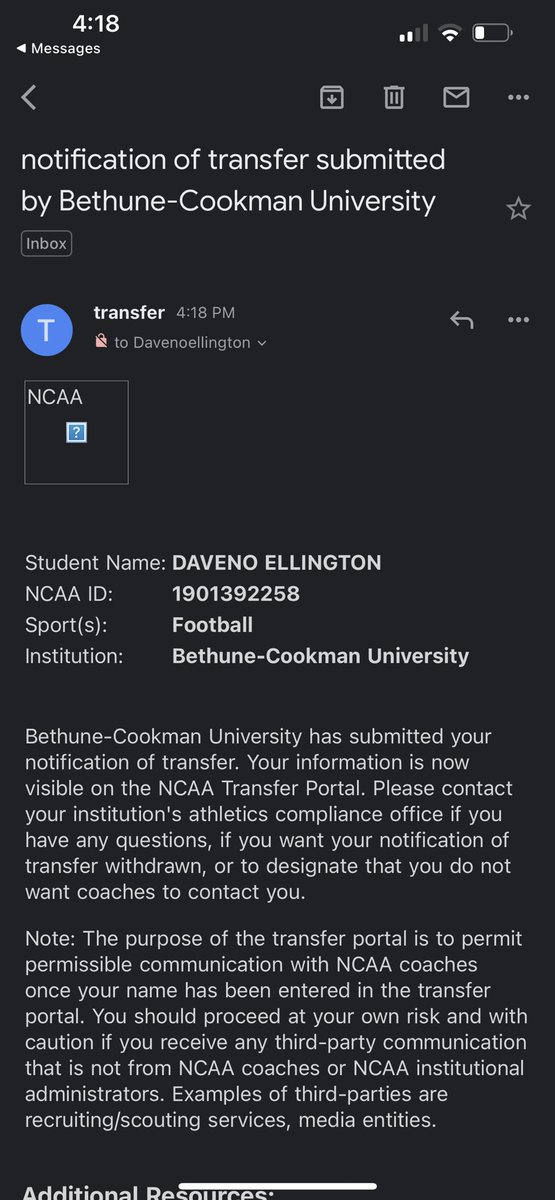Tap the home indicator bar at bottom
The width and height of the screenshot is (555, 1200).
[277, 1186]
